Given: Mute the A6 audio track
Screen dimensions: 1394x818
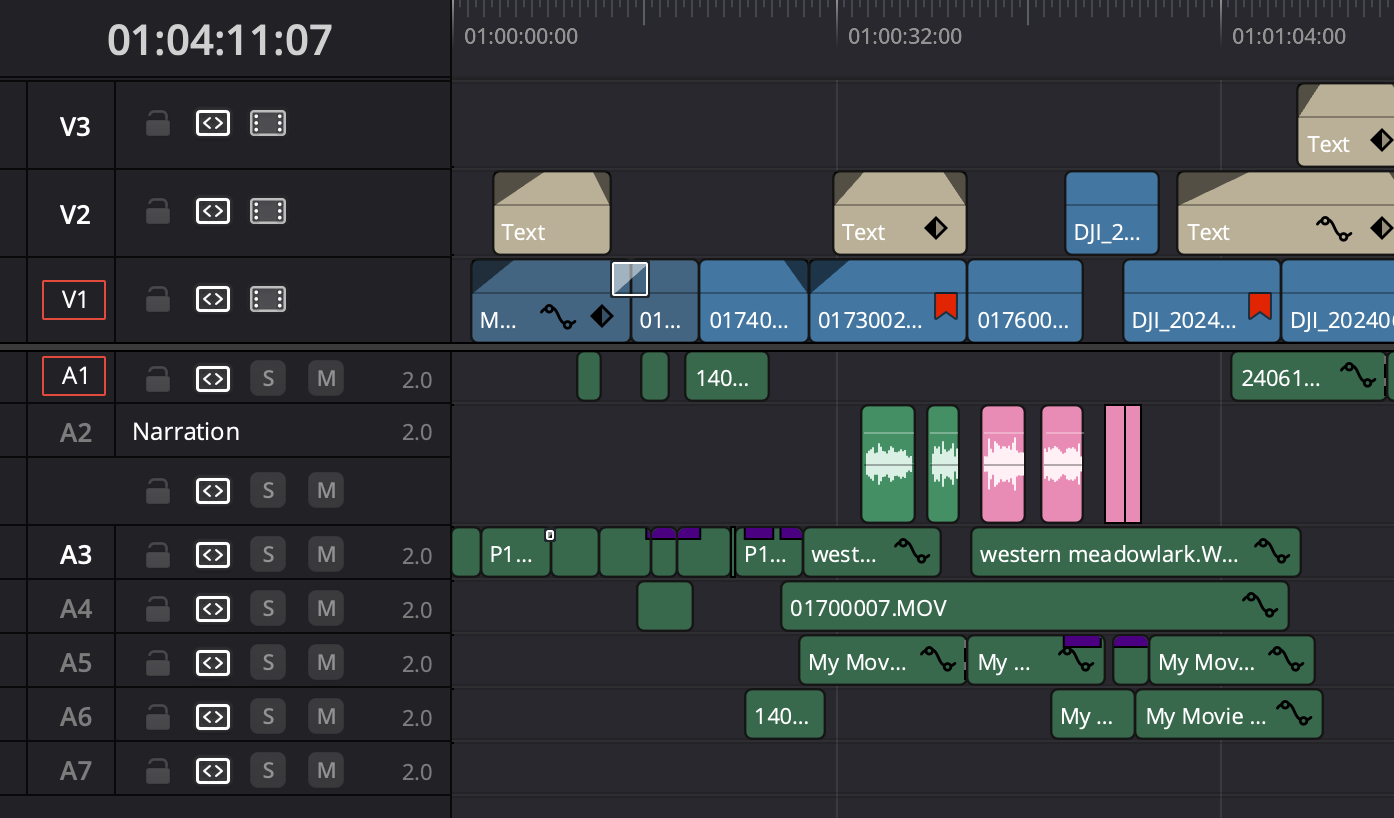Looking at the screenshot, I should (x=326, y=716).
